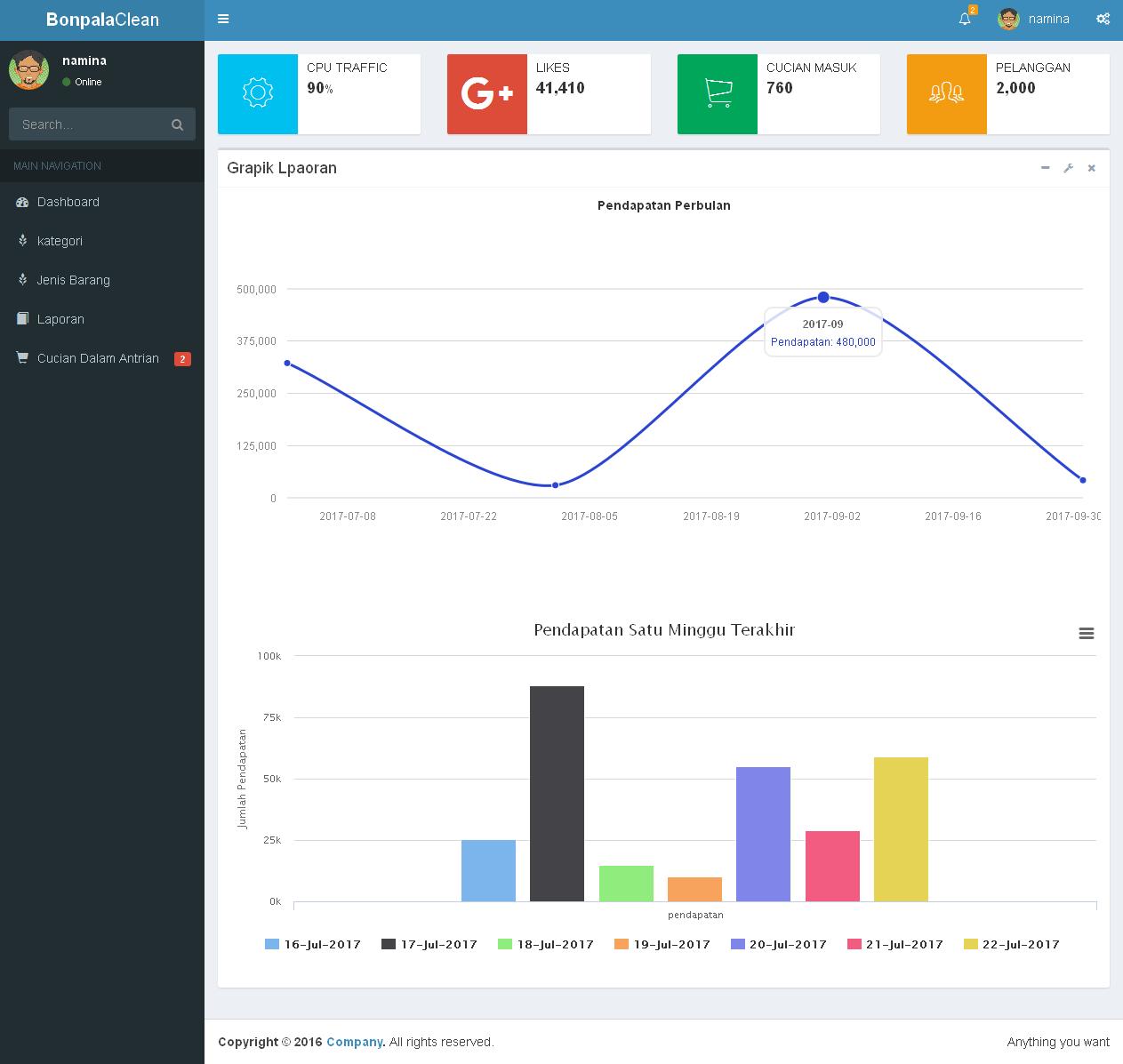Open control settings gears icon
The width and height of the screenshot is (1123, 1064).
point(1103,19)
